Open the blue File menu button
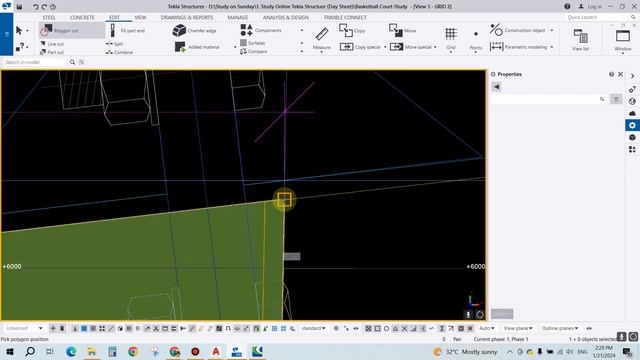640x360 pixels. tap(7, 34)
